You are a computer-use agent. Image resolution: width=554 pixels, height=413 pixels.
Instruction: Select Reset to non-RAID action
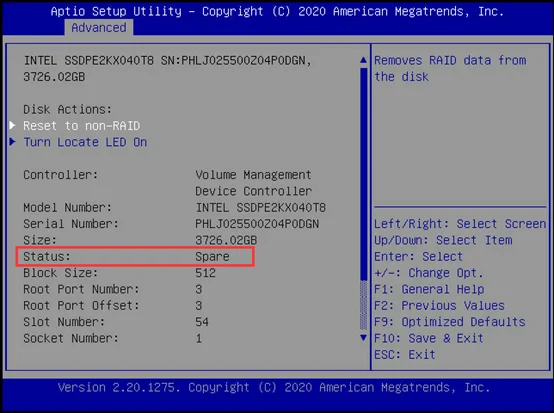tap(82, 126)
